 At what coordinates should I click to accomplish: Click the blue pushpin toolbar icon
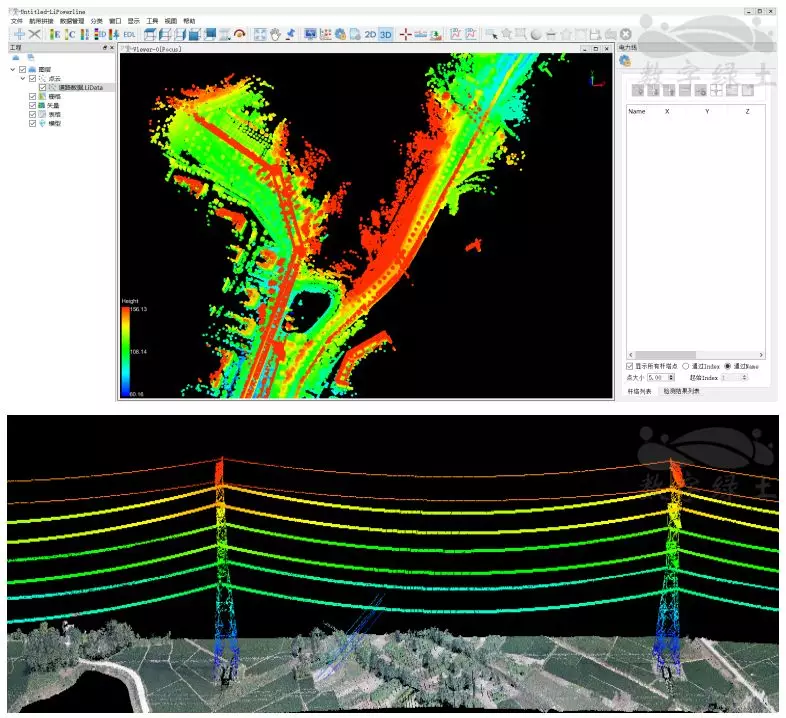pos(291,34)
